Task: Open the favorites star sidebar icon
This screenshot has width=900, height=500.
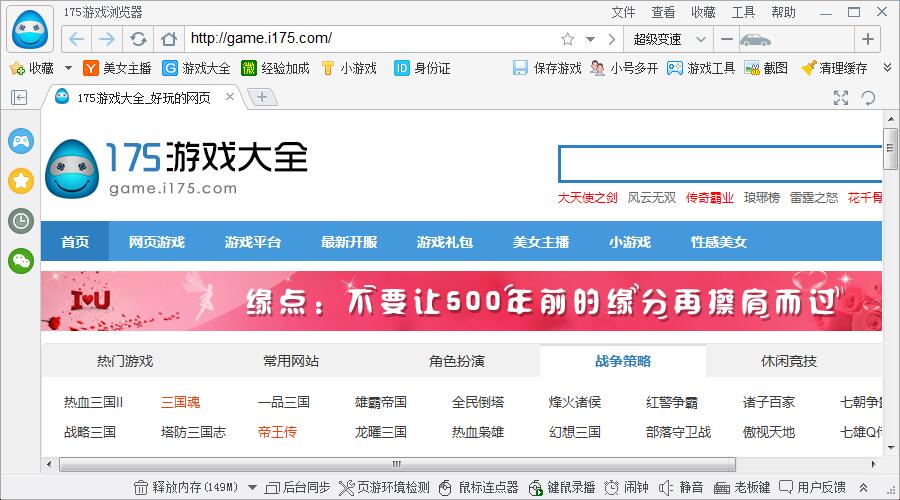Action: [x=21, y=181]
